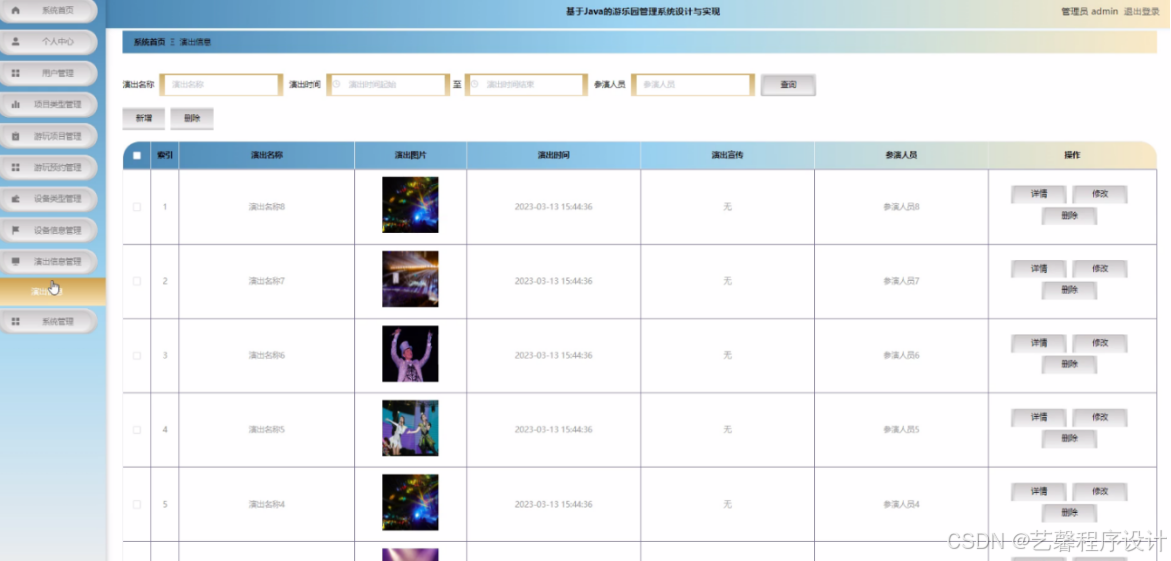The image size is (1171, 561).
Task: Click 详情 for 演出名称7 row
Action: pyautogui.click(x=1039, y=269)
